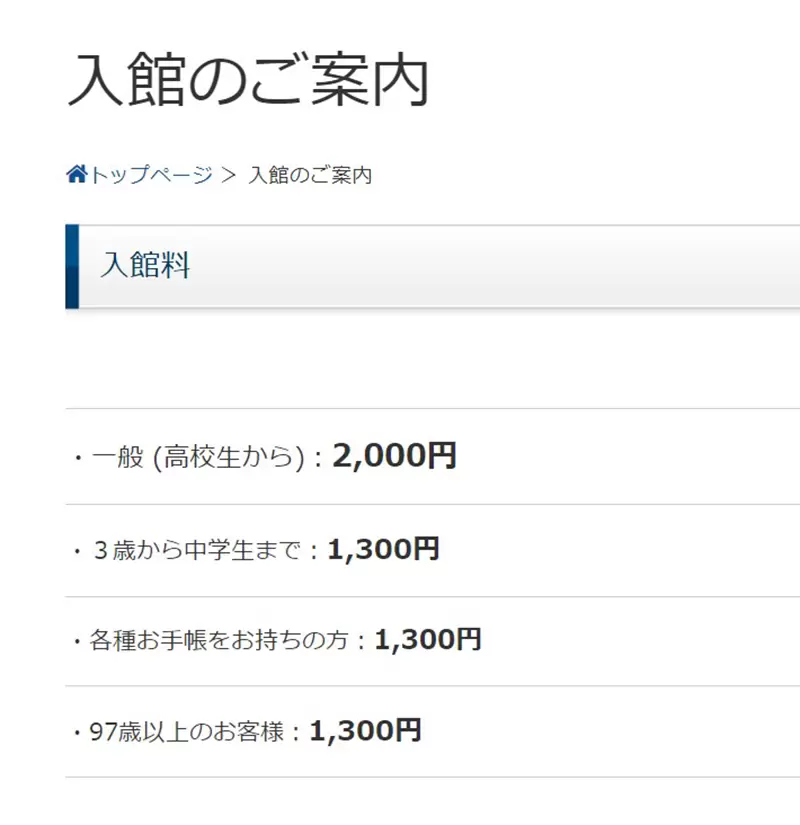Click the 1,300円 price for ３歳から中学生まで
The image size is (800, 825).
click(383, 548)
